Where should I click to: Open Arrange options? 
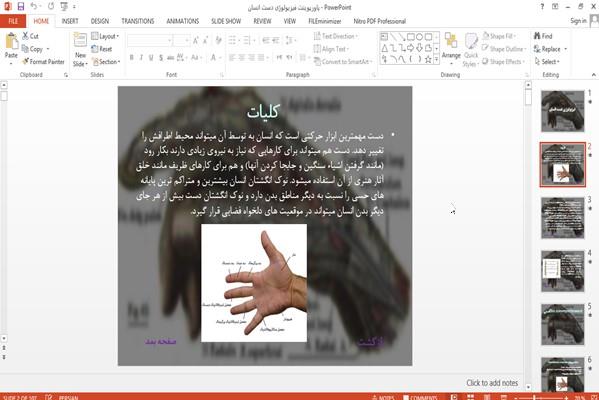[x=451, y=49]
